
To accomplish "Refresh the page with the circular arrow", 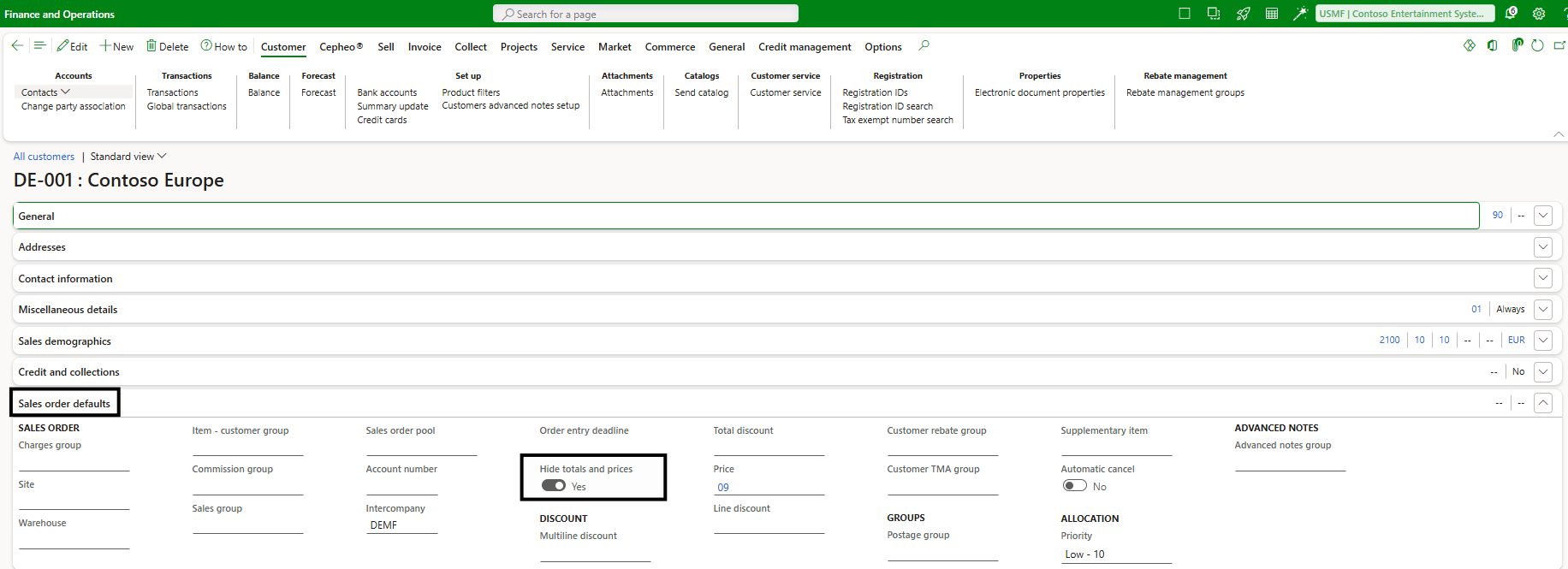I will (x=1537, y=46).
